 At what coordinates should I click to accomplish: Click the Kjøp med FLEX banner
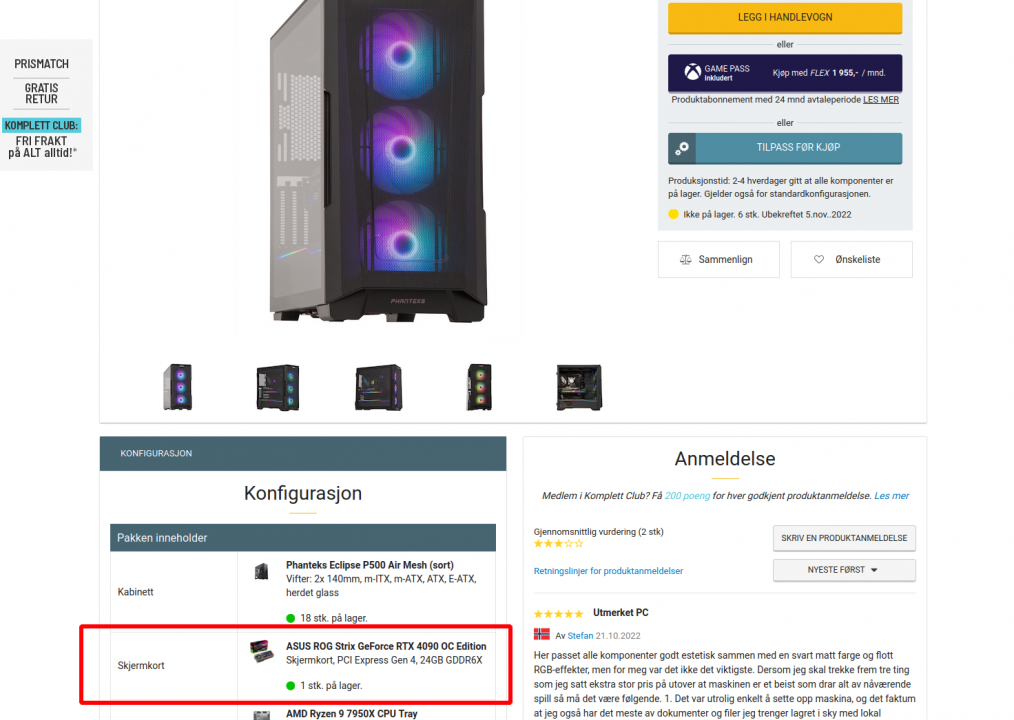pos(784,73)
